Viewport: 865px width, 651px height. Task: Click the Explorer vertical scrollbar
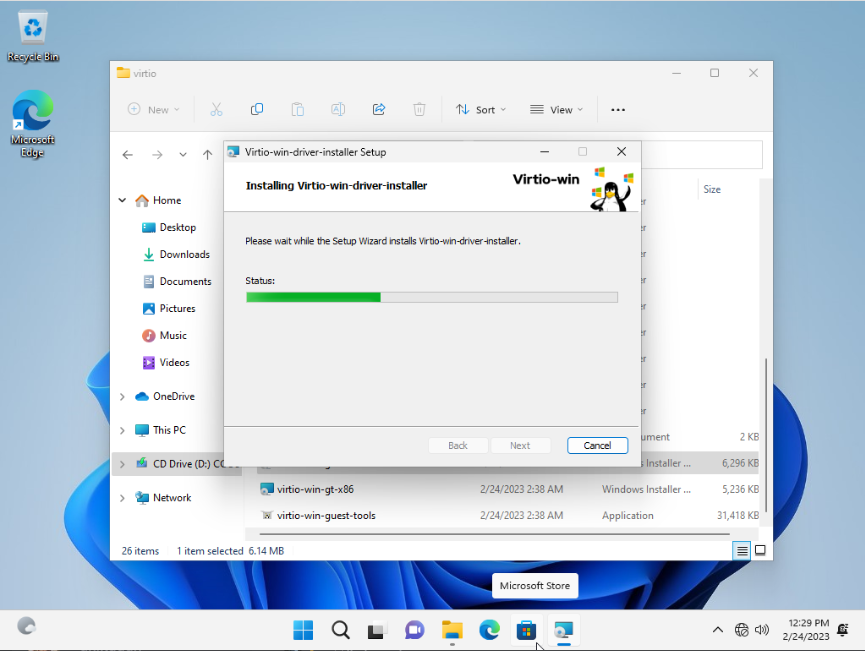(766, 435)
